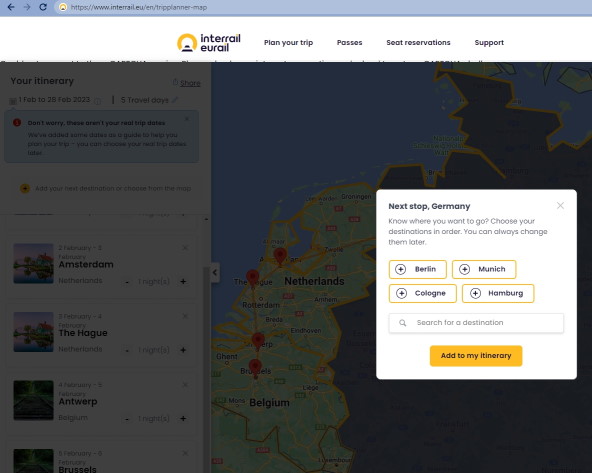The width and height of the screenshot is (592, 473).
Task: Click the Amsterdam map pin
Action: click(280, 256)
